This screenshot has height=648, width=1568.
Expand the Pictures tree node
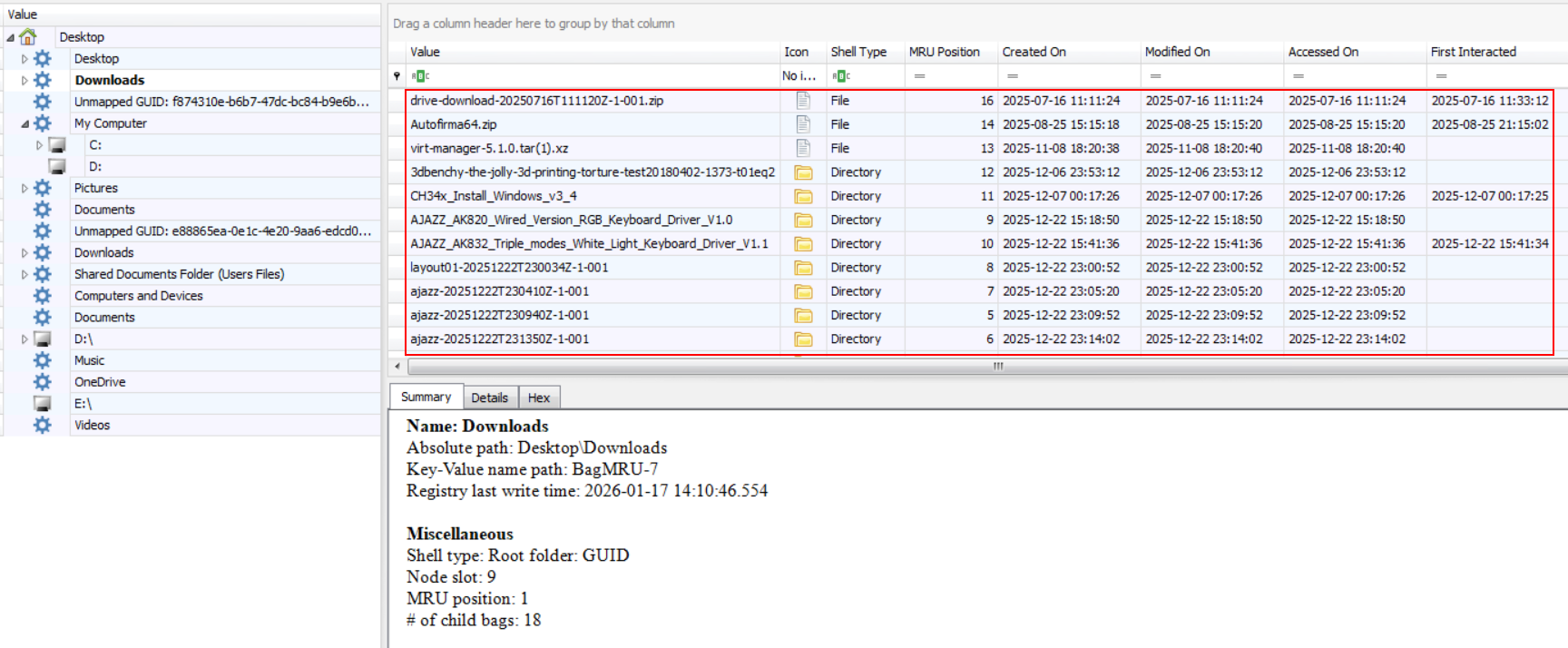(24, 188)
